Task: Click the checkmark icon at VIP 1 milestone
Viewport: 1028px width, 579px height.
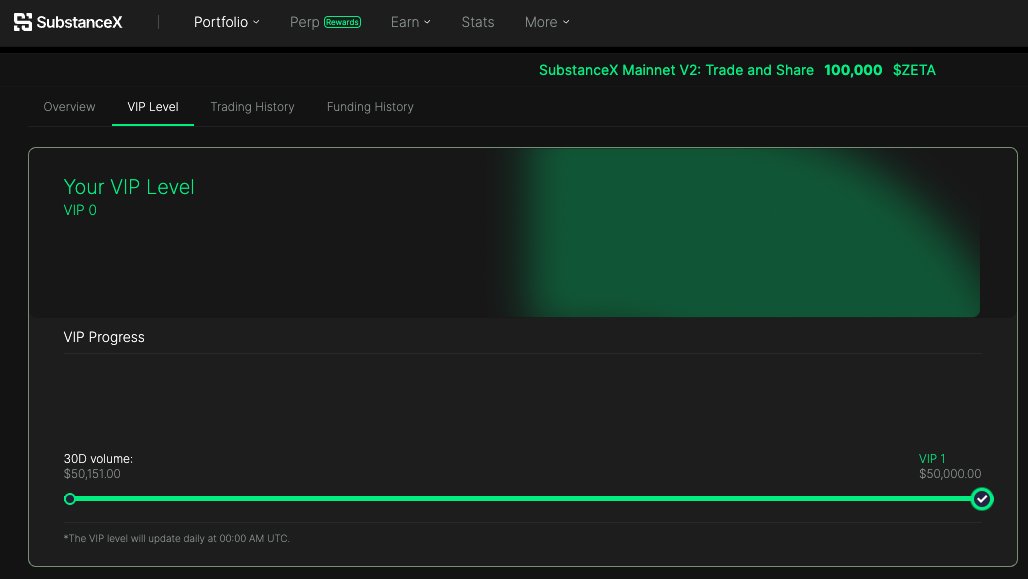Action: tap(981, 499)
